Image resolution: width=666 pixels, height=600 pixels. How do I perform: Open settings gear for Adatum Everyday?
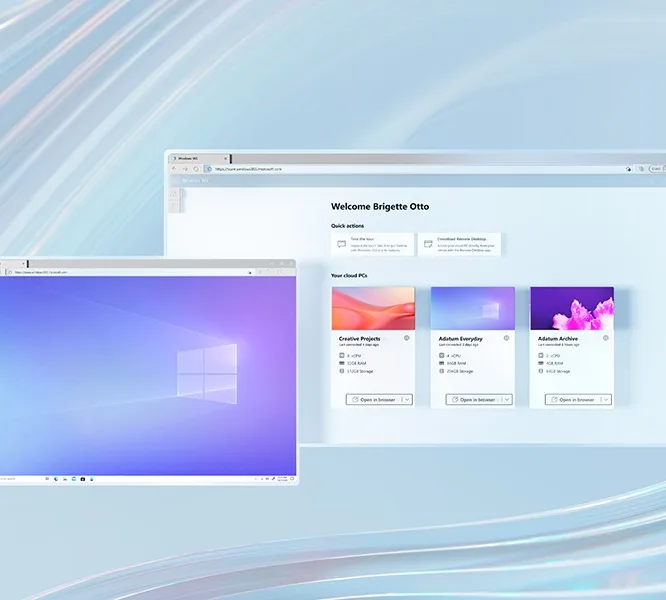coord(506,338)
